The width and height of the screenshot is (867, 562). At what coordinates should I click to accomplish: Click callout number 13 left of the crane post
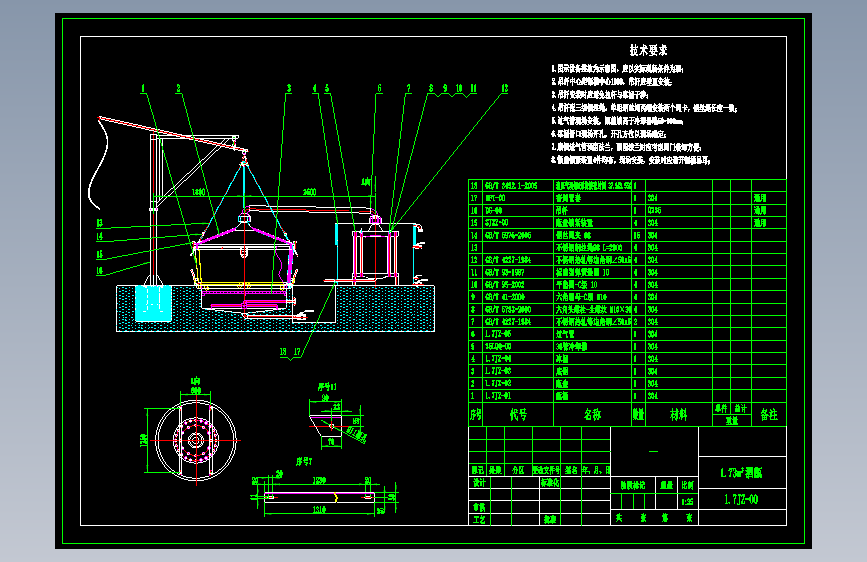(x=100, y=223)
